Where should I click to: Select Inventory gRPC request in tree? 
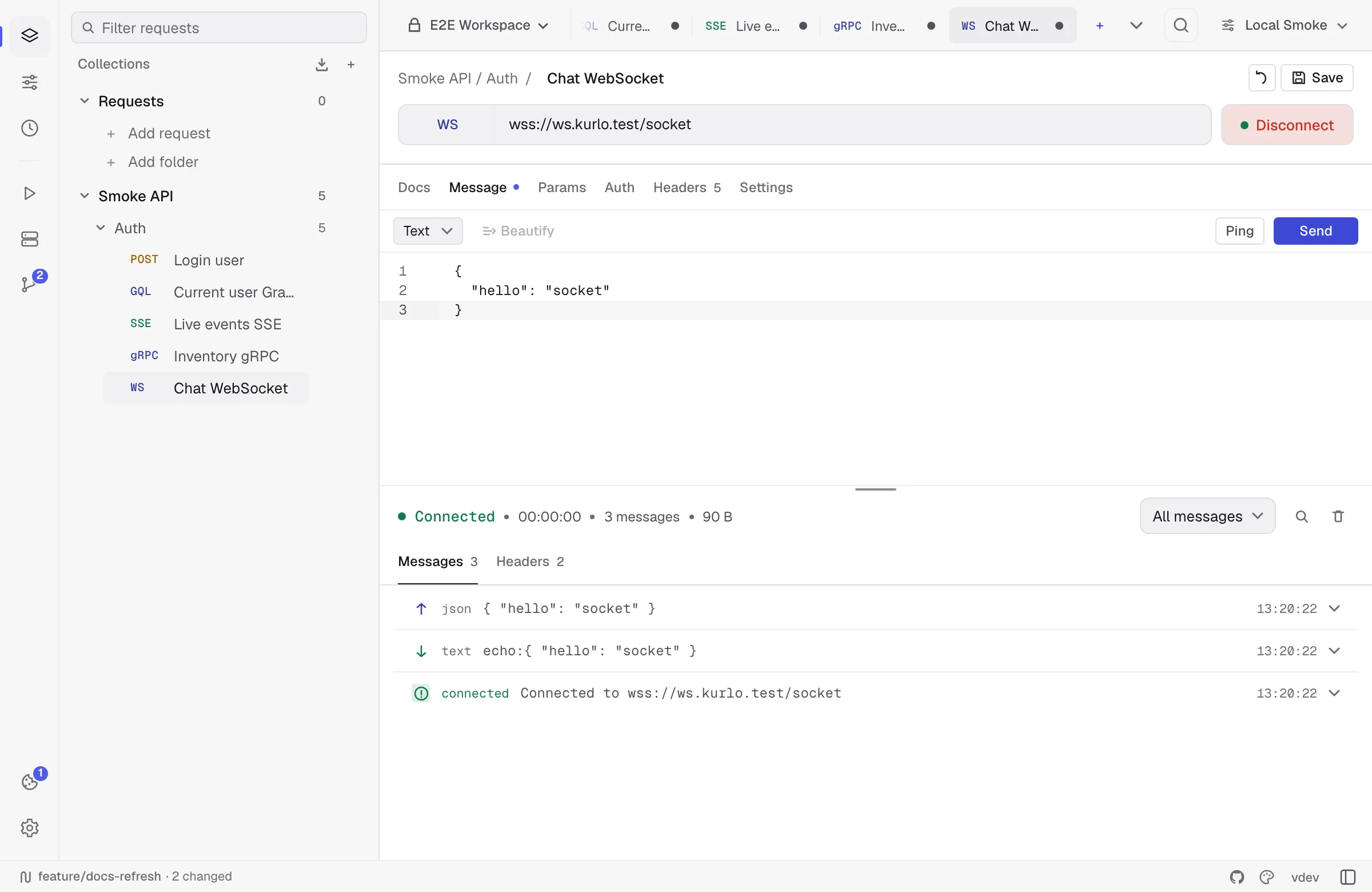click(x=206, y=356)
